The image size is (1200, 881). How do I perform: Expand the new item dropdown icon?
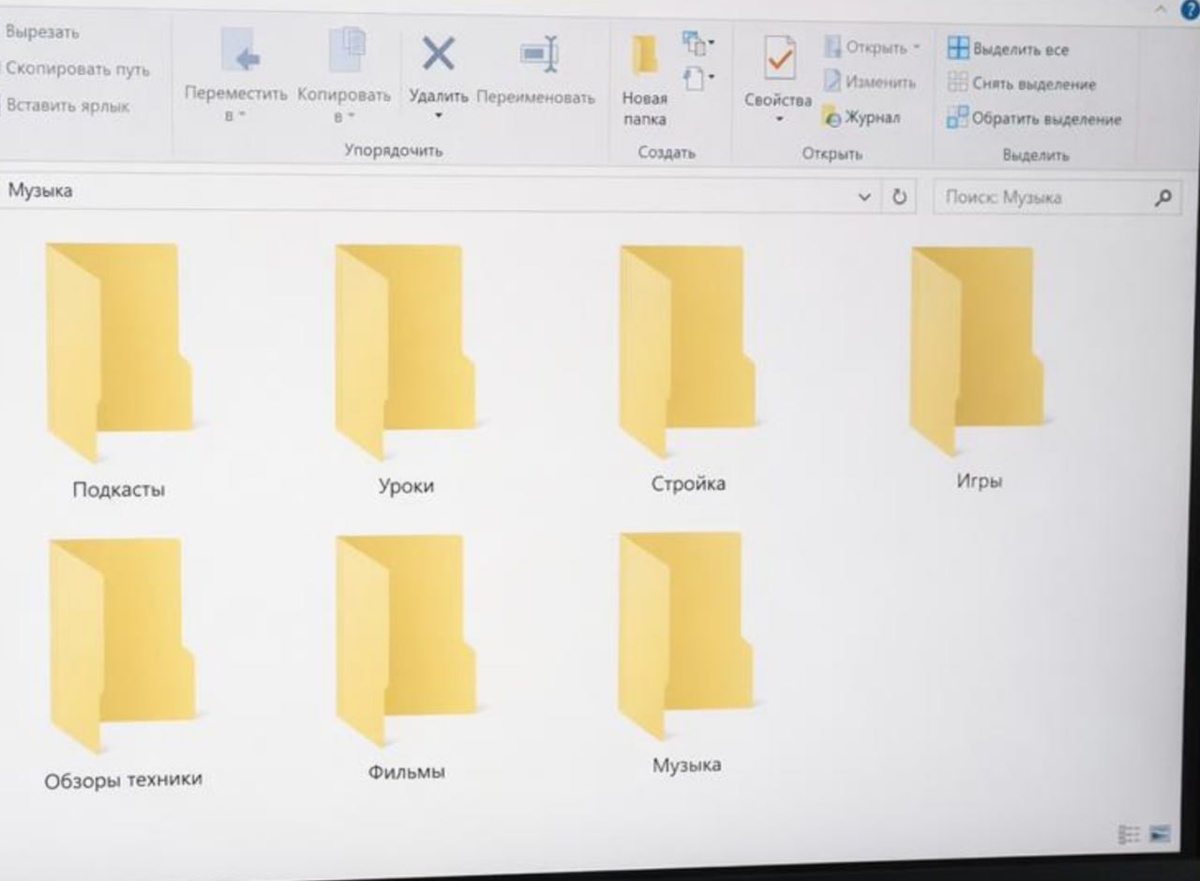[697, 42]
